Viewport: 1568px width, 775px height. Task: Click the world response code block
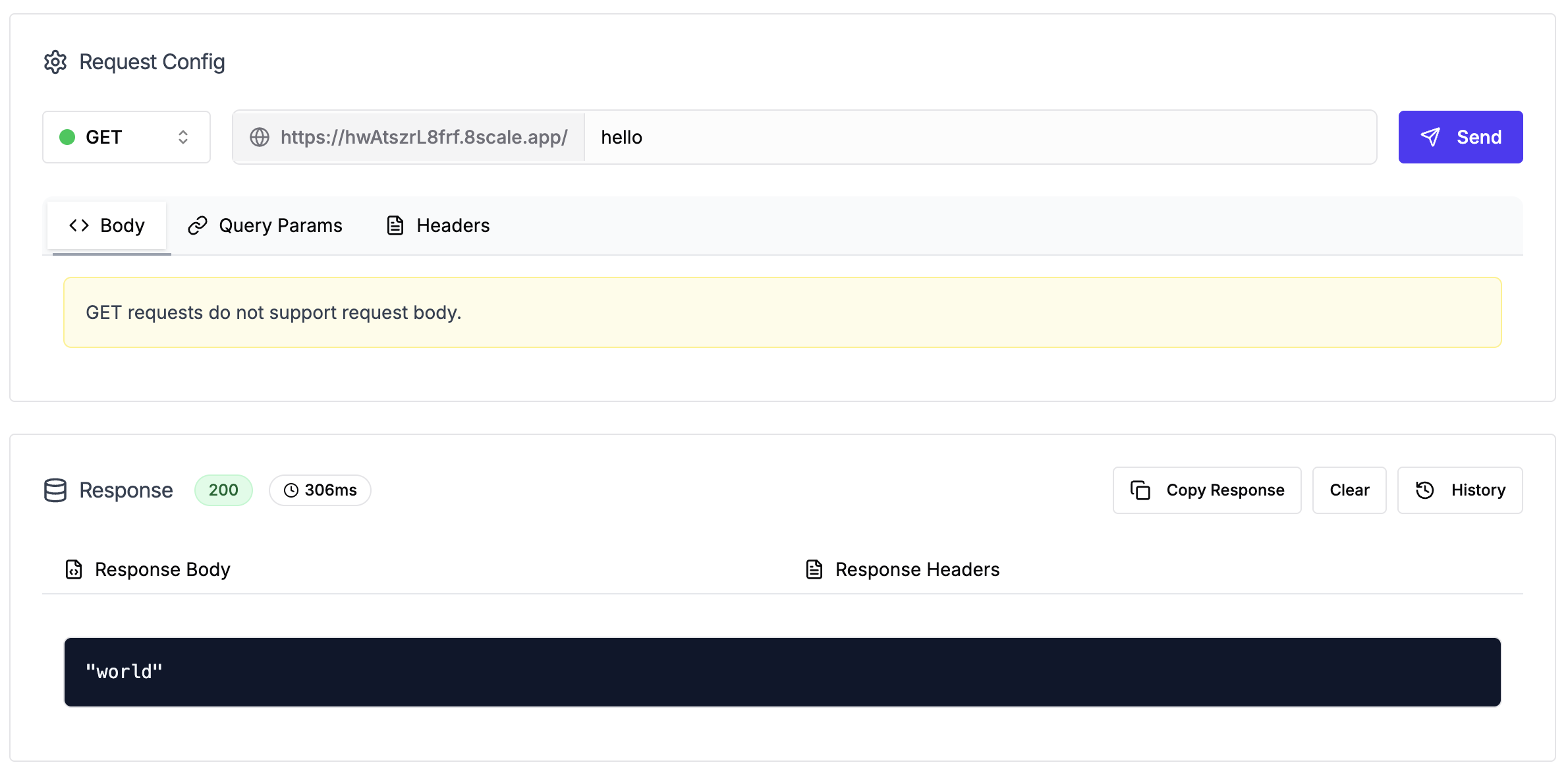tap(782, 672)
